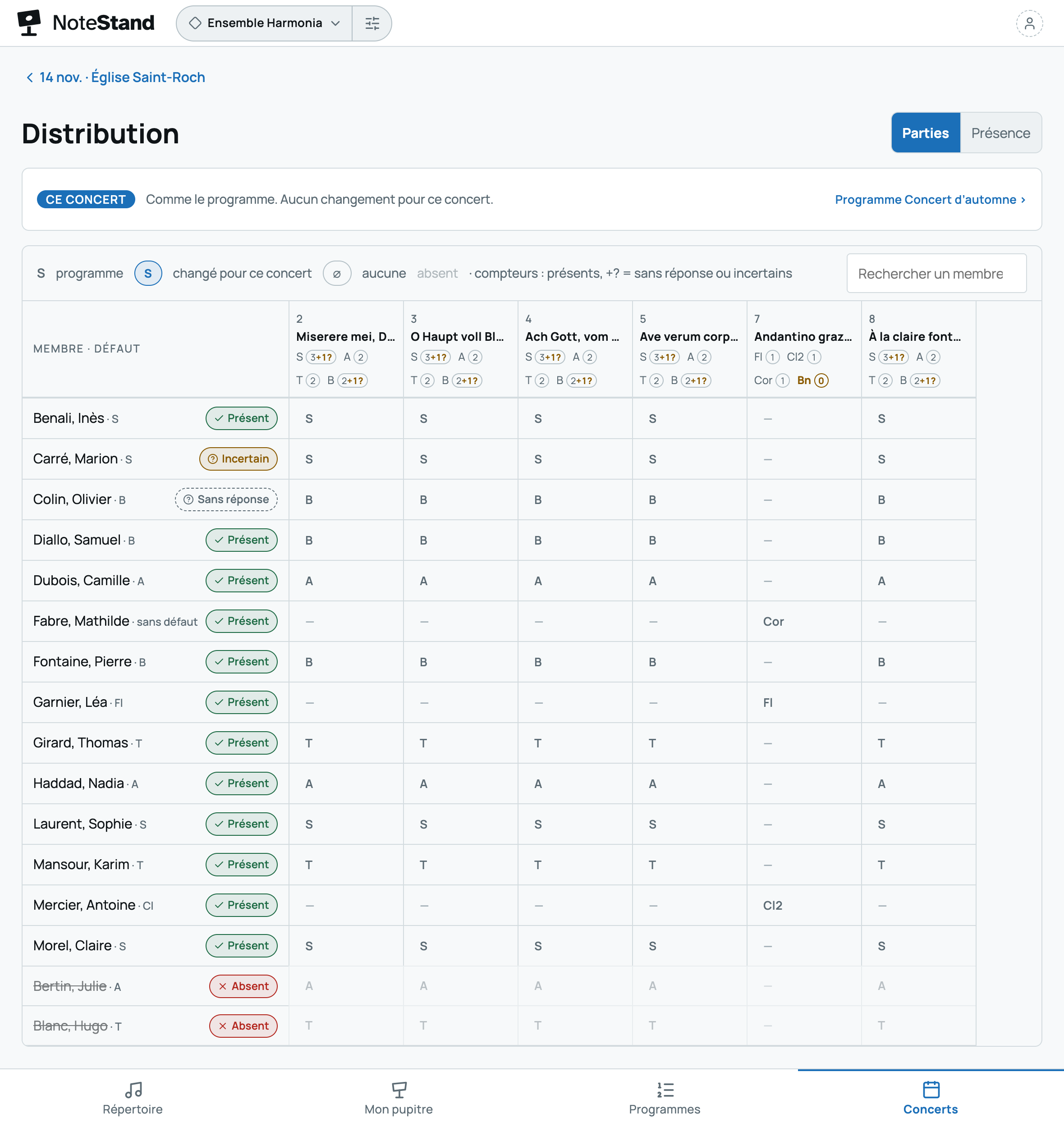Open the Répertoire music note tab
The height and width of the screenshot is (1127, 1064).
pos(133,1098)
